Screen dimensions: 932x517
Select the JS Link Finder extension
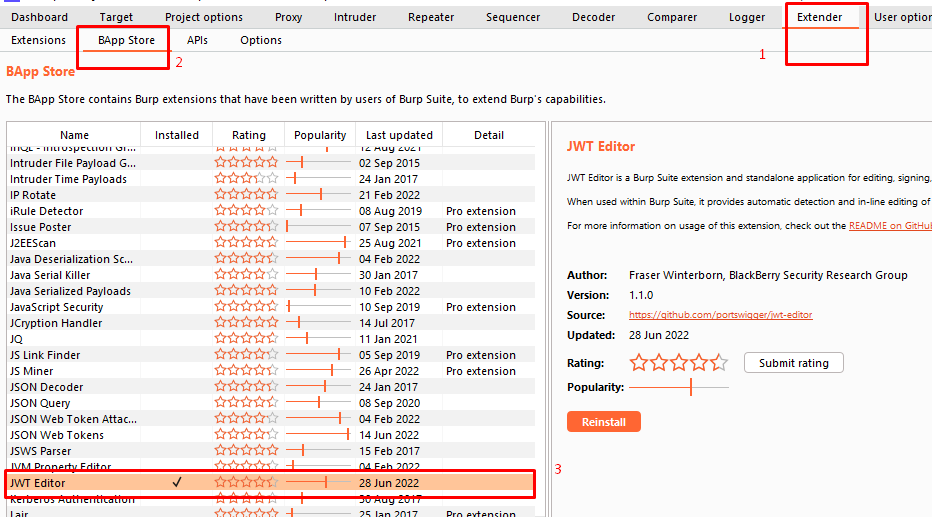(271, 355)
